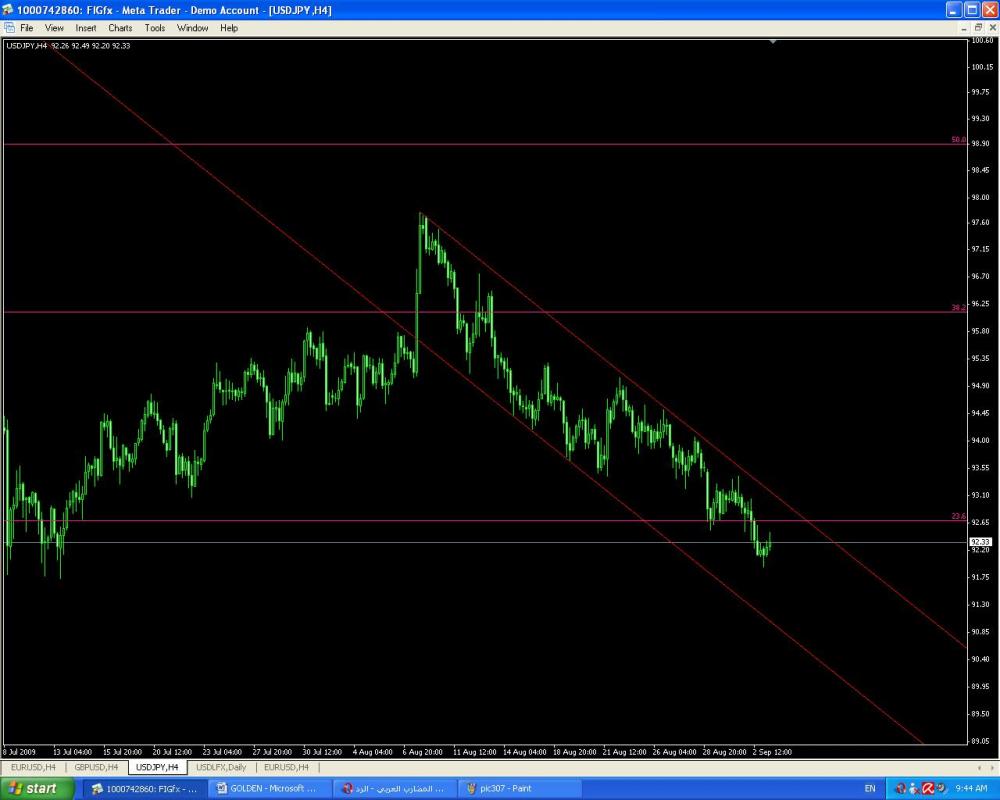Open the Help menu
Viewport: 1000px width, 800px height.
coord(229,28)
